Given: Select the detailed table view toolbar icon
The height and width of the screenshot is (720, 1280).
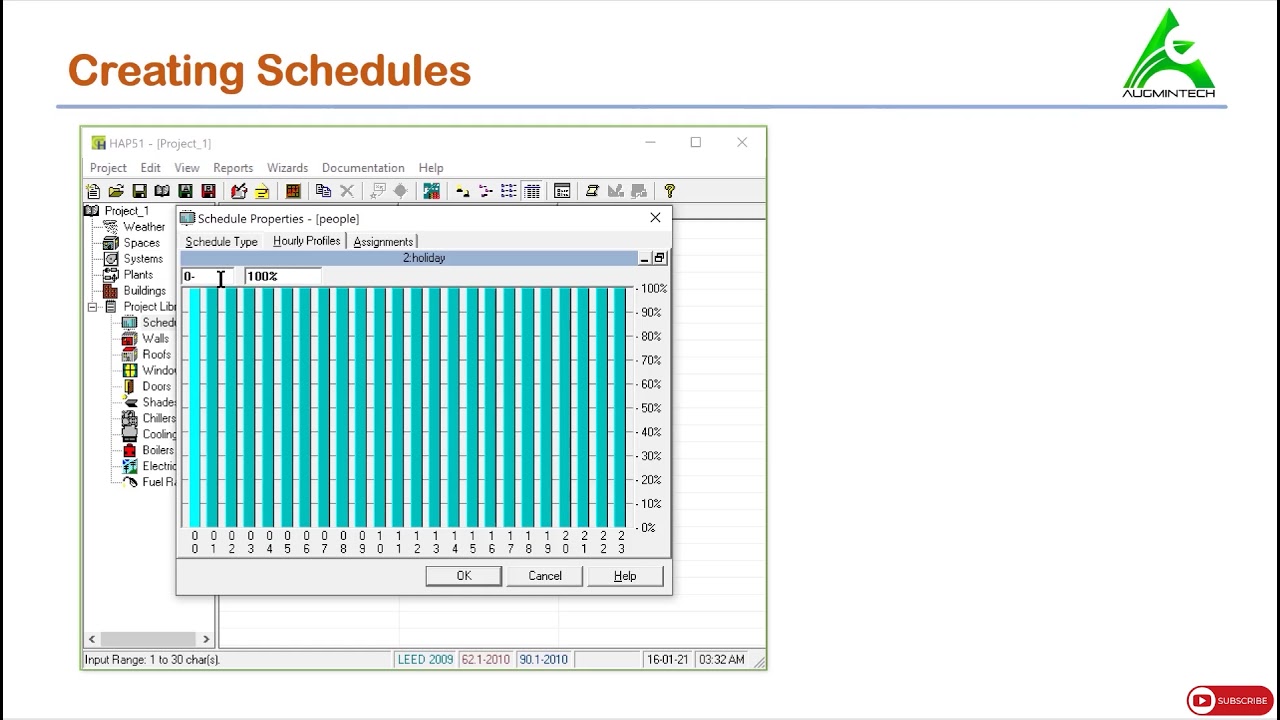Looking at the screenshot, I should [532, 191].
